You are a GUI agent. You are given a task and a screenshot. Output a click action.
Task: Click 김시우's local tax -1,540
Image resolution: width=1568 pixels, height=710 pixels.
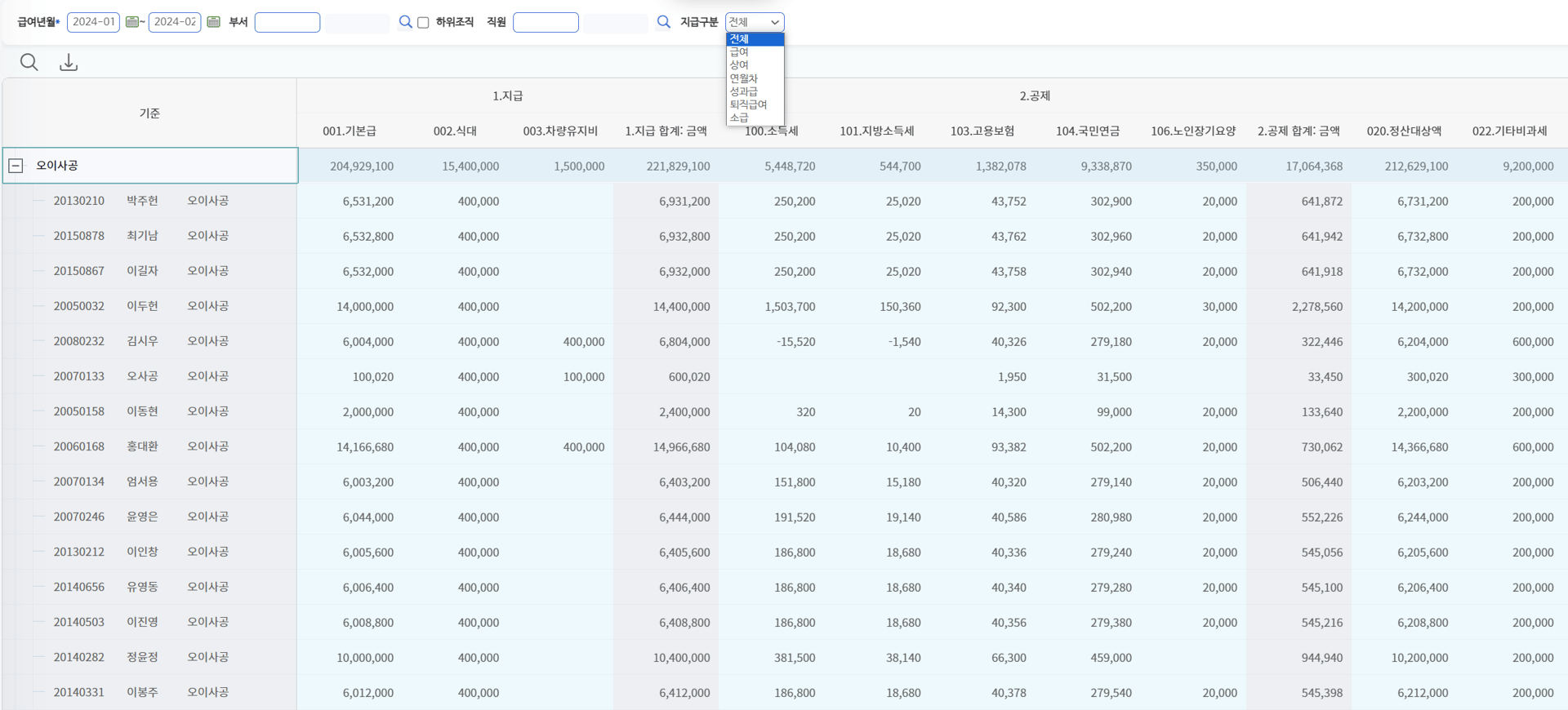coord(904,342)
